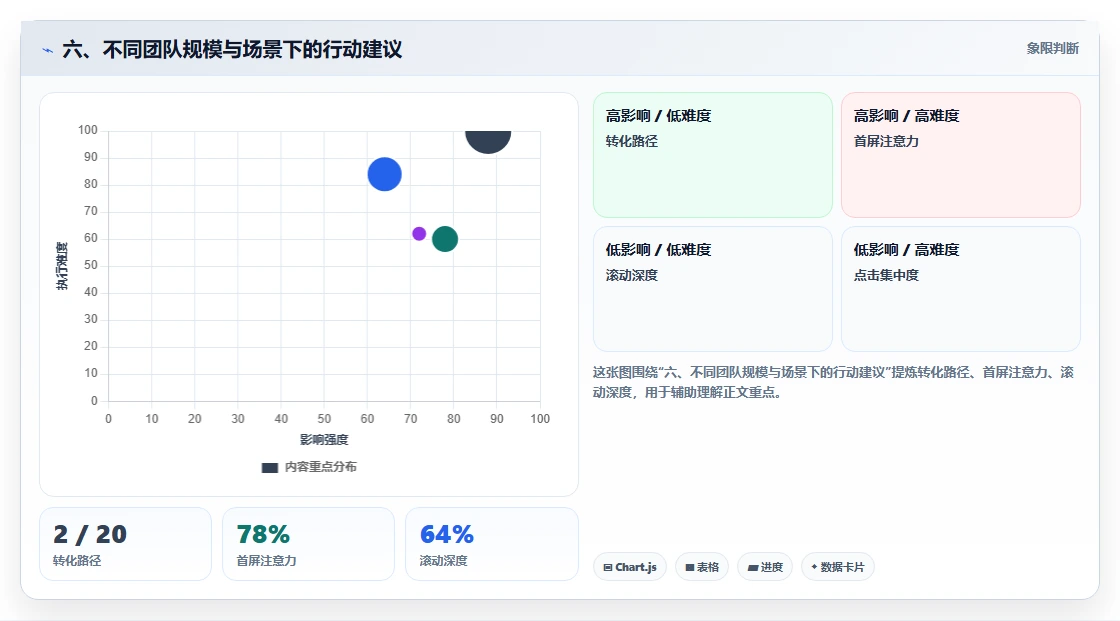Click the 转化路径 text in green card

631,141
